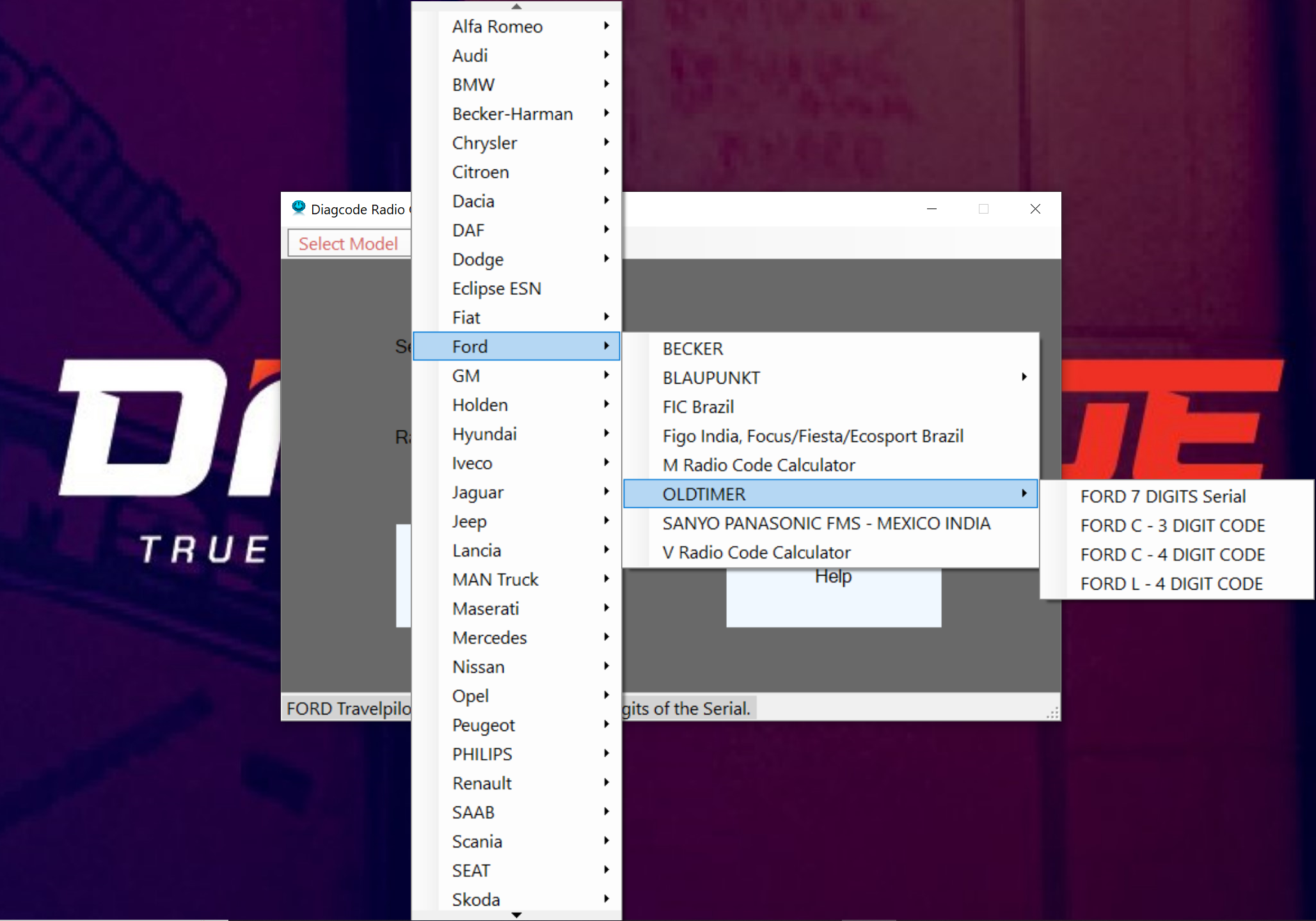Open the Lancia submenu
The height and width of the screenshot is (921, 1316).
click(516, 550)
